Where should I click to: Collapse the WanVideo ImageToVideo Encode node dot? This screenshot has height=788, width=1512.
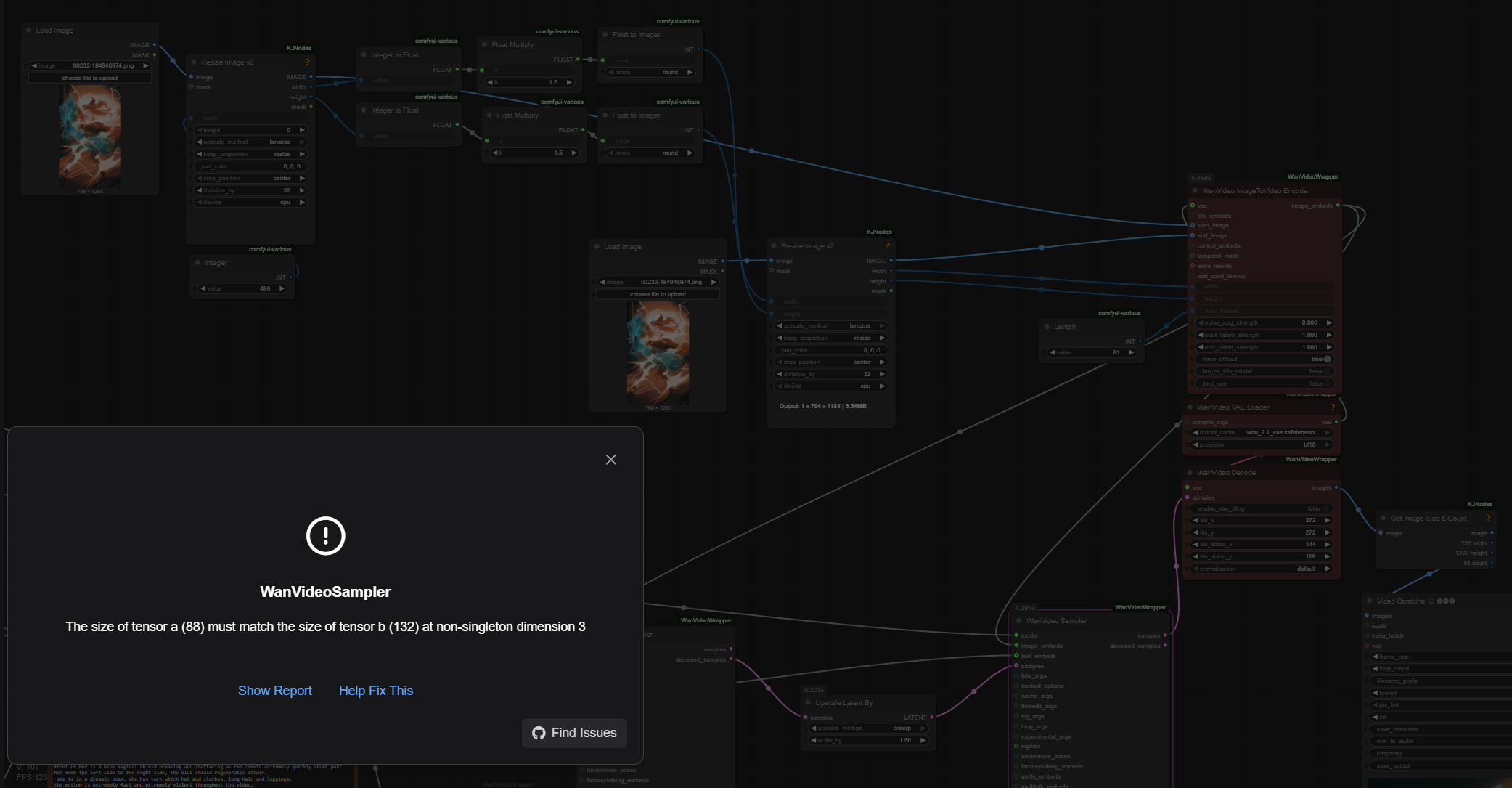point(1195,191)
